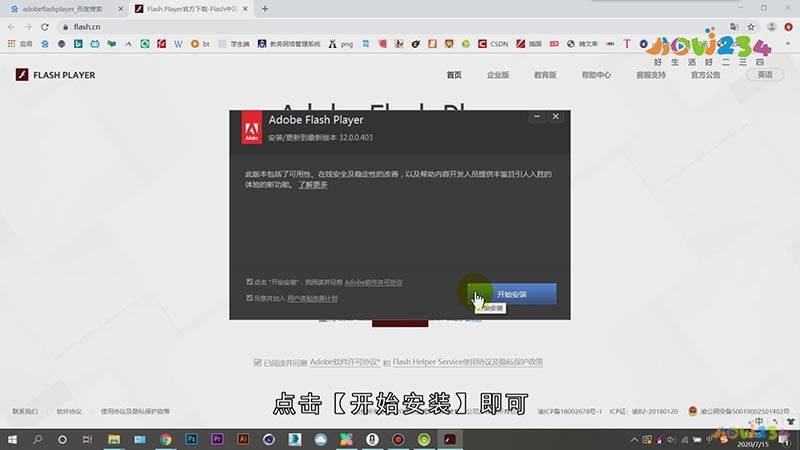Switch site language with 英语 button
The width and height of the screenshot is (800, 450).
(x=765, y=75)
